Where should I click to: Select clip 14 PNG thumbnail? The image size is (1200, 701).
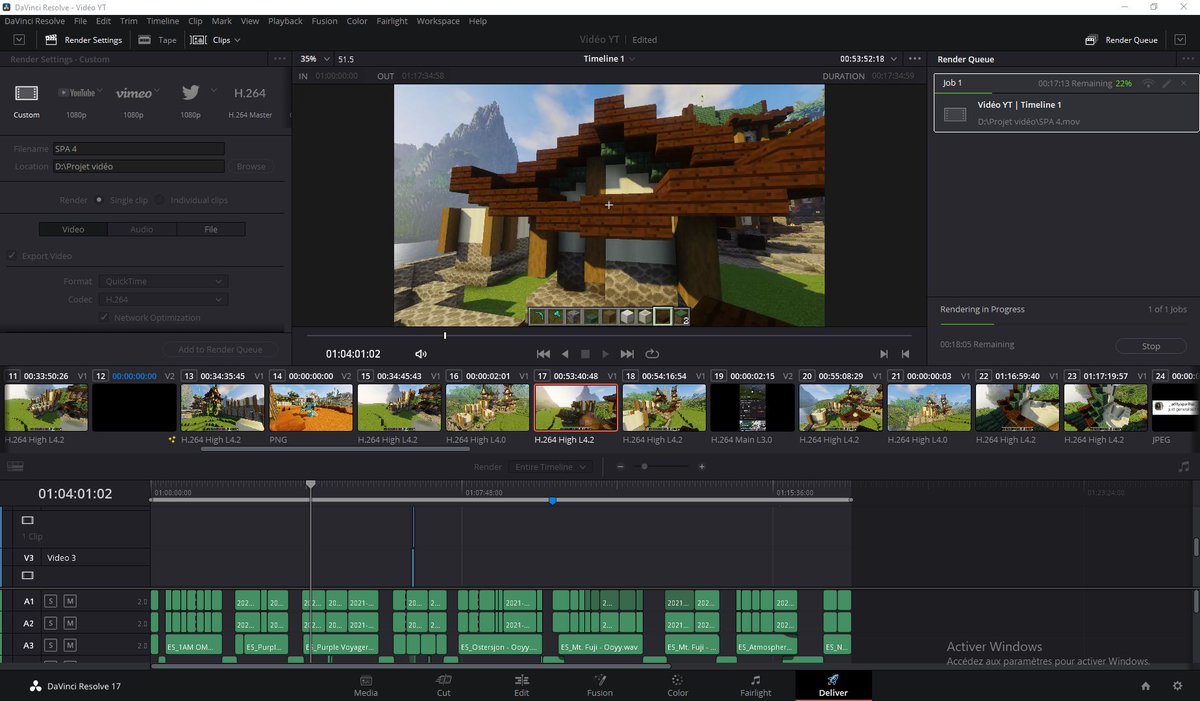[310, 408]
